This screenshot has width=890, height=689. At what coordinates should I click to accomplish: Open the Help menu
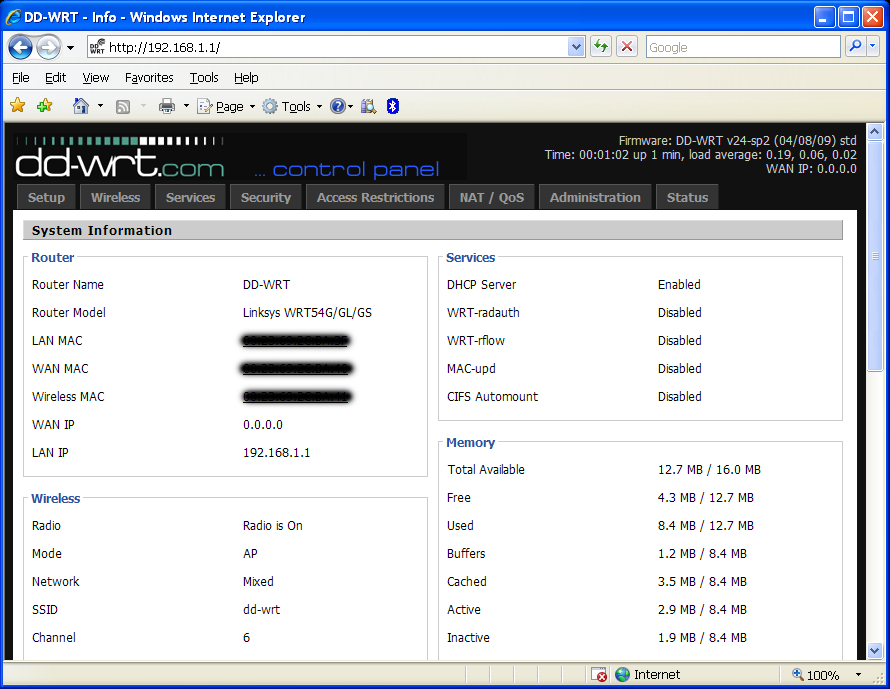(x=246, y=78)
